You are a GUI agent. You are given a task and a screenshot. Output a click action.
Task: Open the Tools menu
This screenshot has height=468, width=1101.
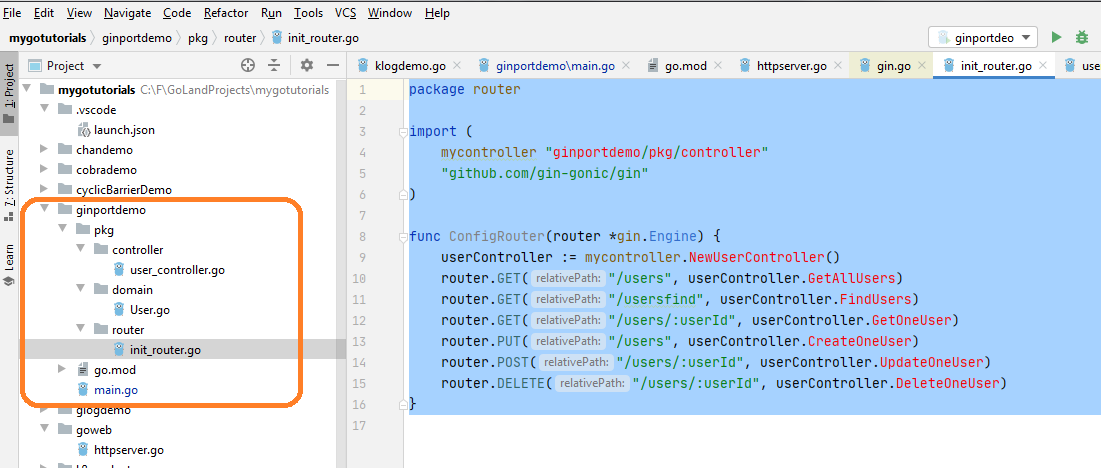click(x=308, y=13)
